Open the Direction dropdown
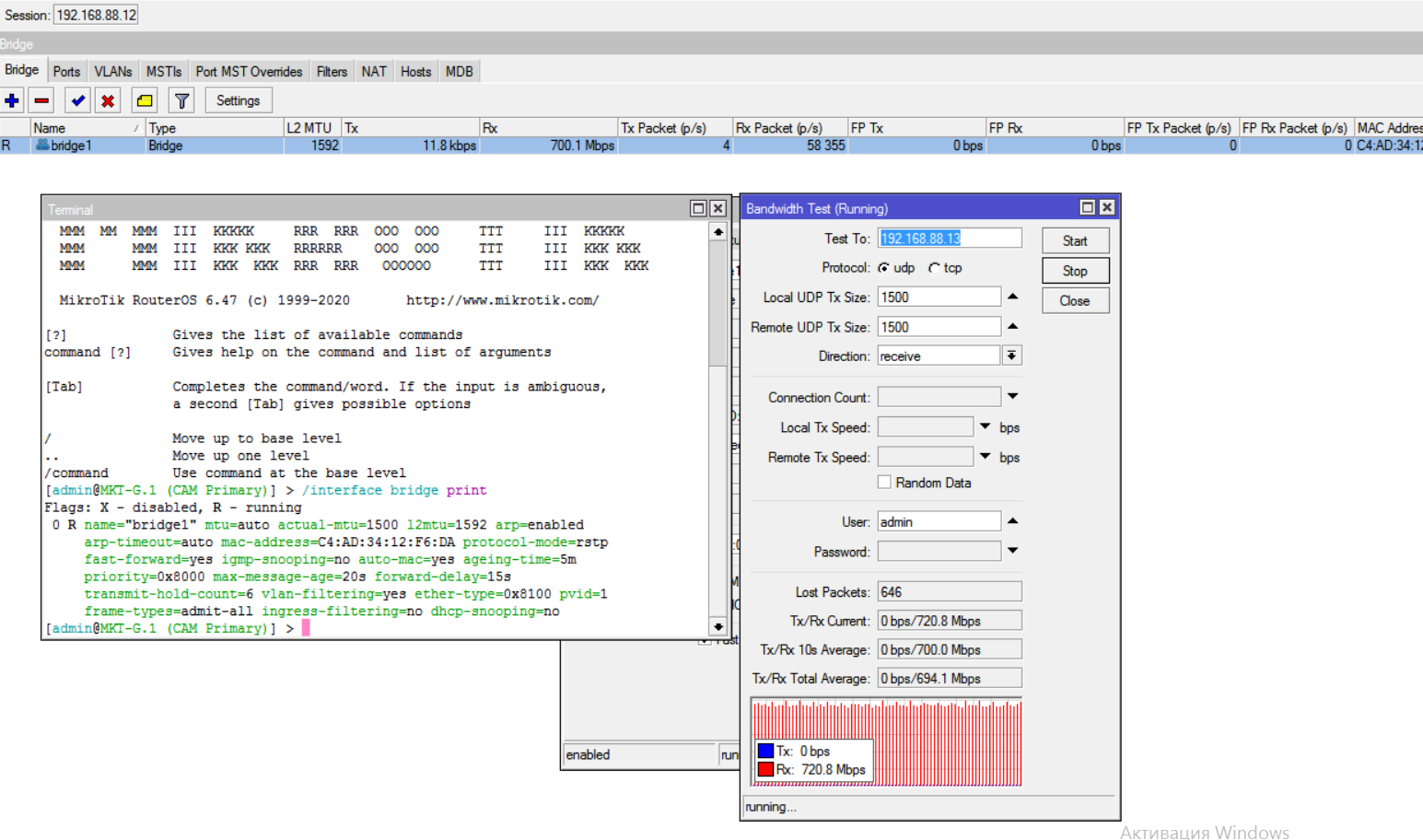The image size is (1423, 840). pyautogui.click(x=1011, y=356)
